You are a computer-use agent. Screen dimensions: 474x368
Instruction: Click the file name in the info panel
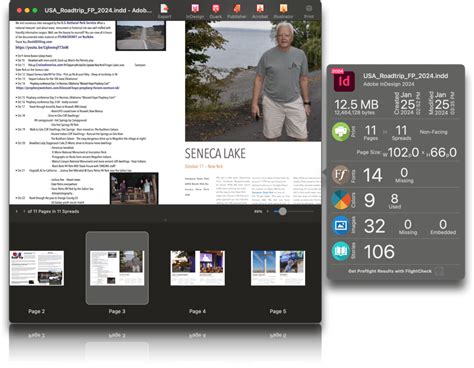tap(406, 76)
